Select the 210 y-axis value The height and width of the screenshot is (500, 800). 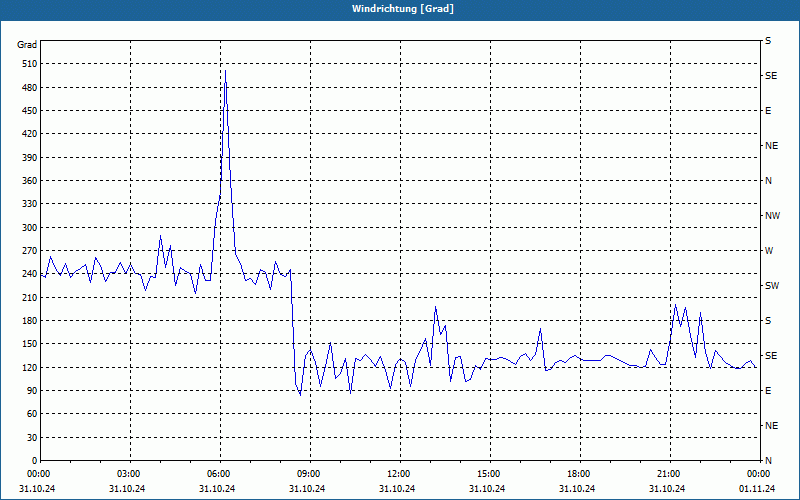tap(30, 297)
